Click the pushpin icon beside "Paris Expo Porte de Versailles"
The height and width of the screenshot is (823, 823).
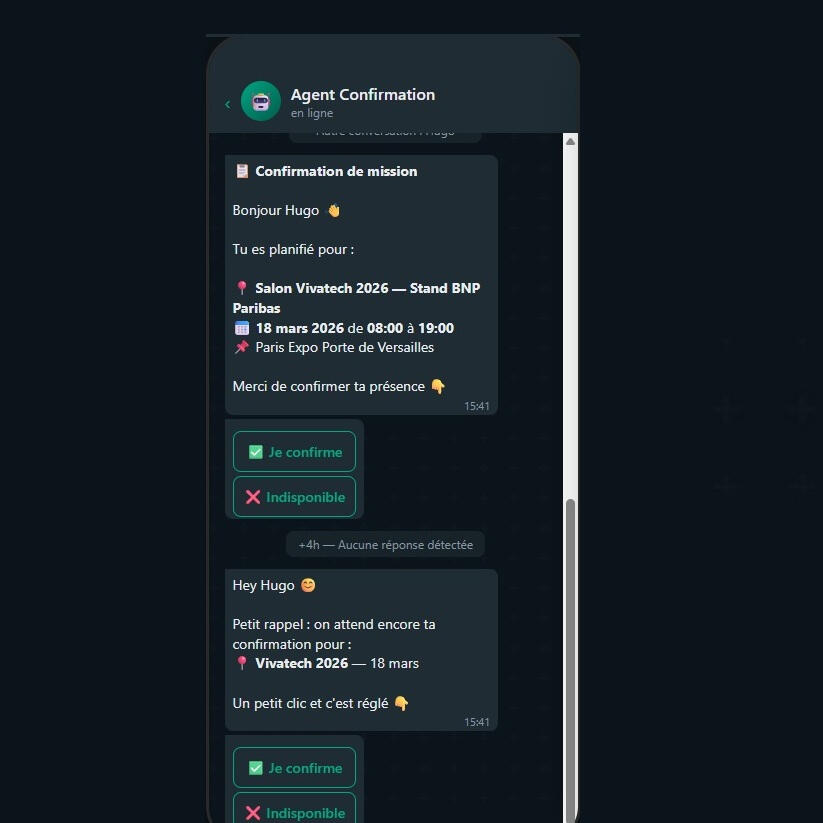(242, 348)
